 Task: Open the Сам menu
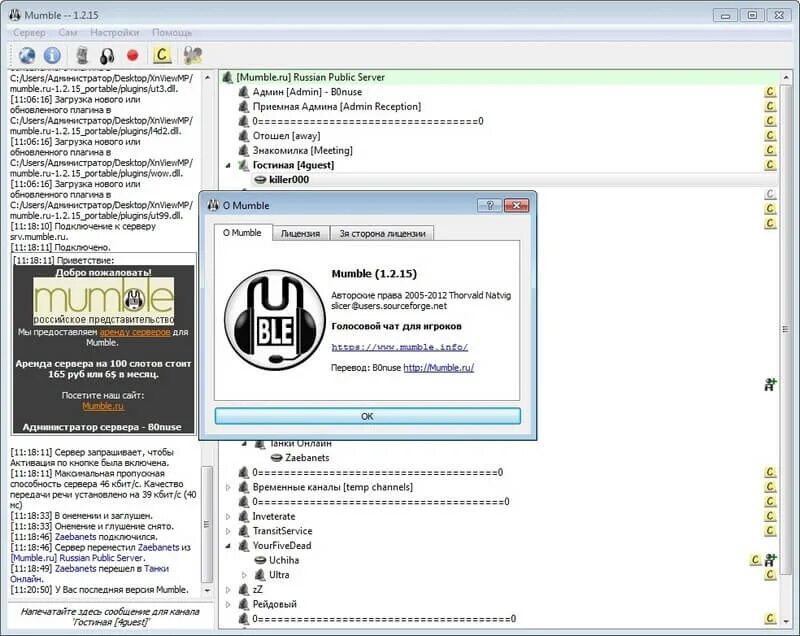point(67,33)
